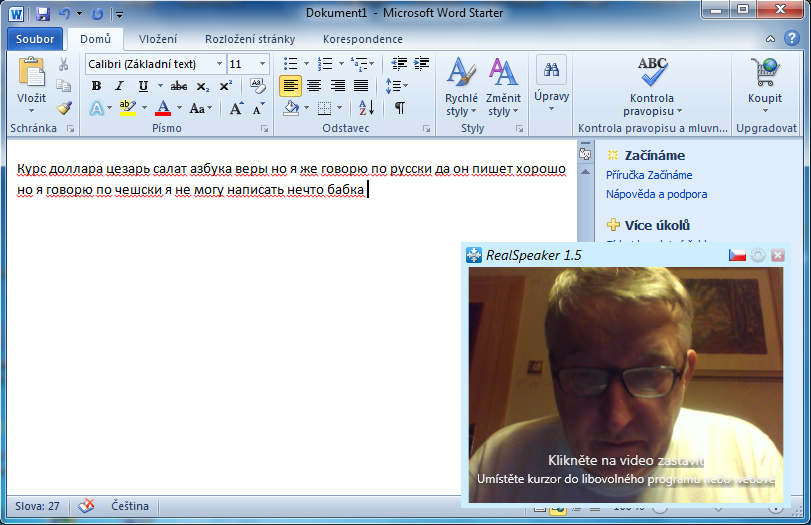Open Změnit styly menu
Viewport: 811px width, 525px height.
(503, 87)
